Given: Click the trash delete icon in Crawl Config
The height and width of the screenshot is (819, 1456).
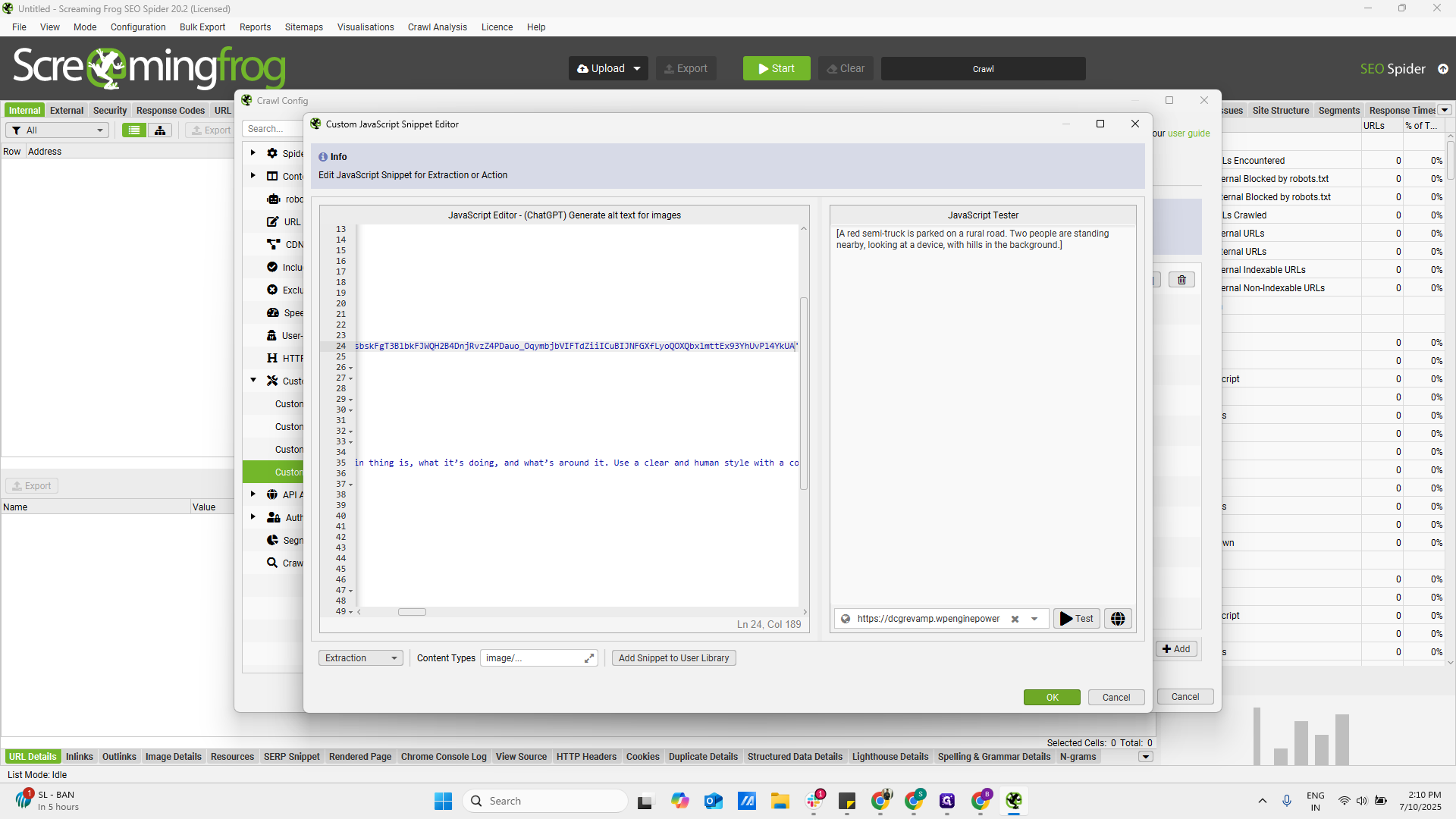Looking at the screenshot, I should [1181, 280].
